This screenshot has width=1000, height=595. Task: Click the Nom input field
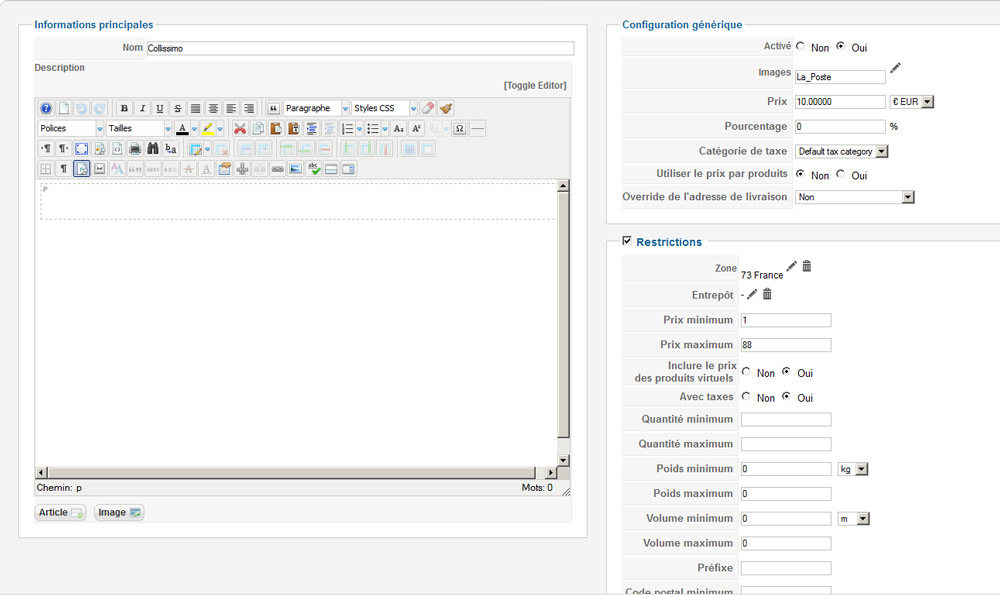tap(360, 48)
